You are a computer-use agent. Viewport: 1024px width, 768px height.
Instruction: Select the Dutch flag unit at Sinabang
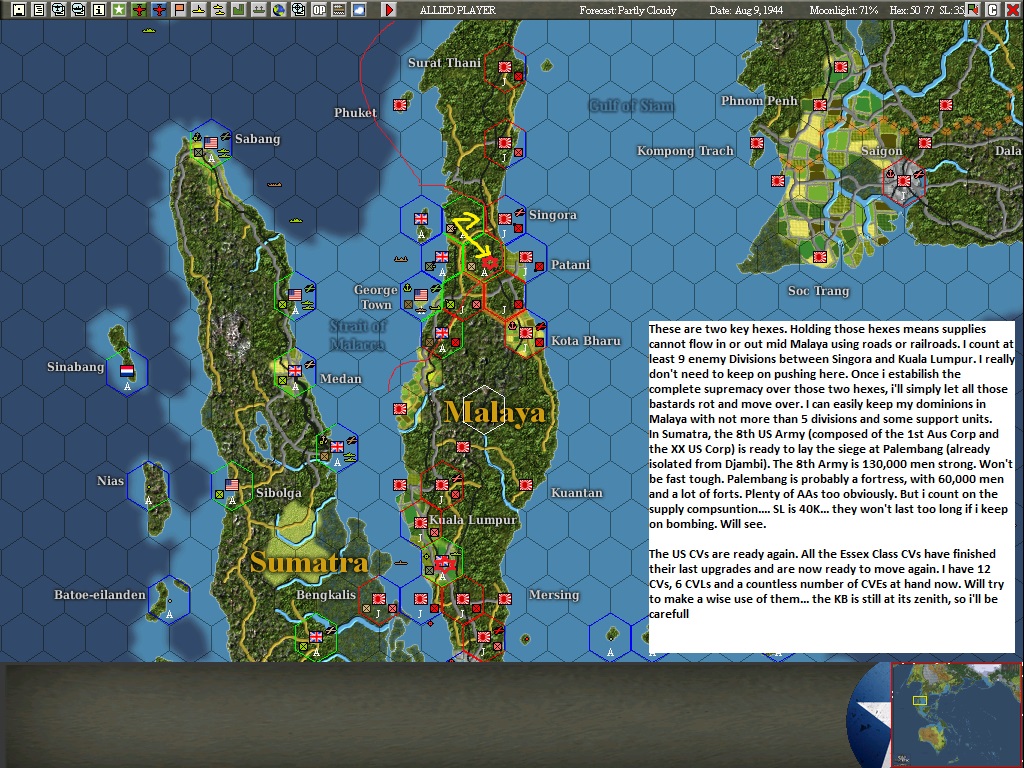[x=127, y=371]
